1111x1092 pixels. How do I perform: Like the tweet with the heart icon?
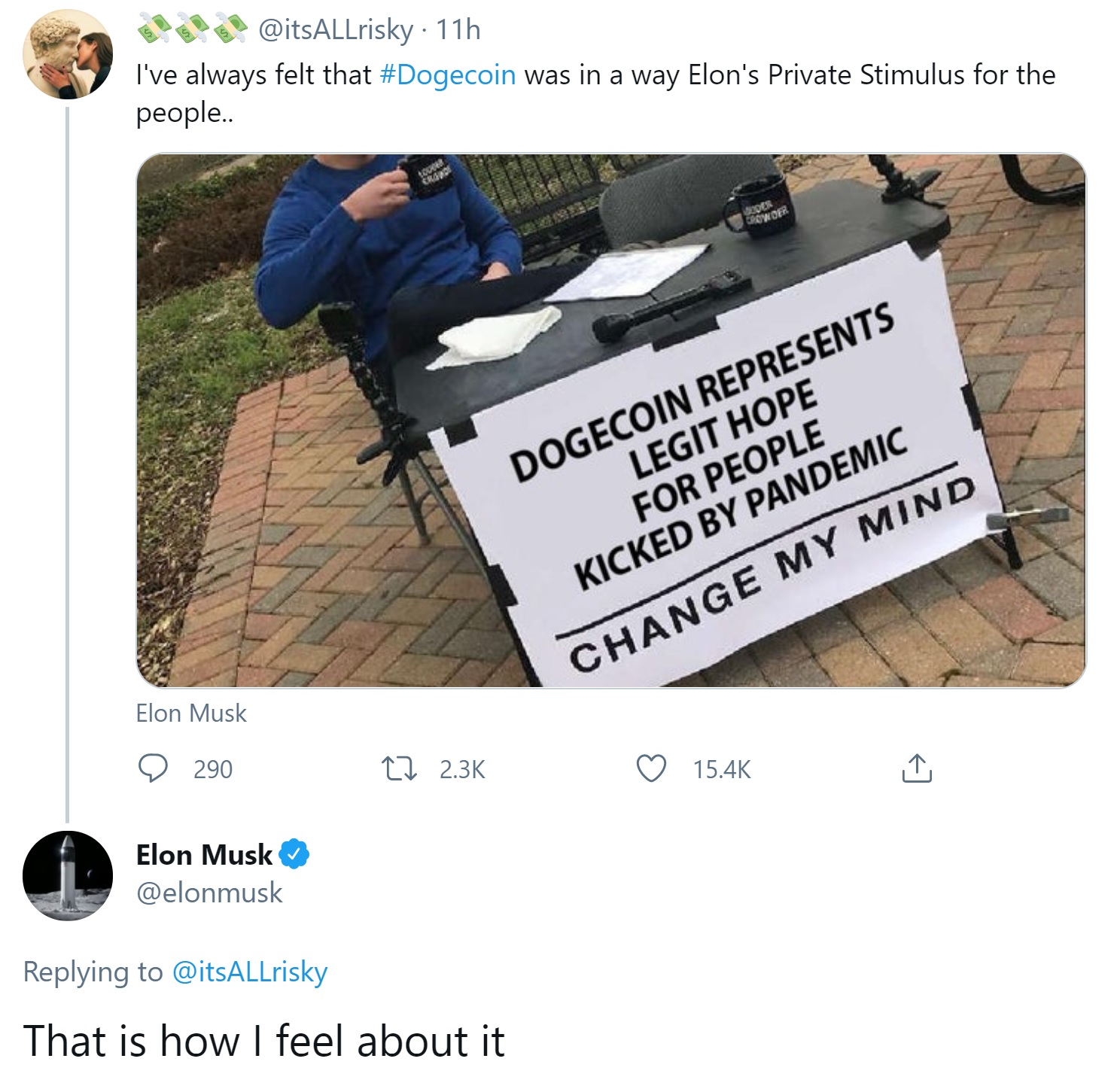coord(651,768)
